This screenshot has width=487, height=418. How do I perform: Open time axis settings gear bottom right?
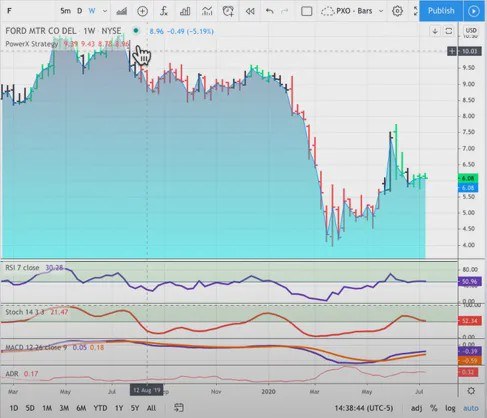point(471,391)
